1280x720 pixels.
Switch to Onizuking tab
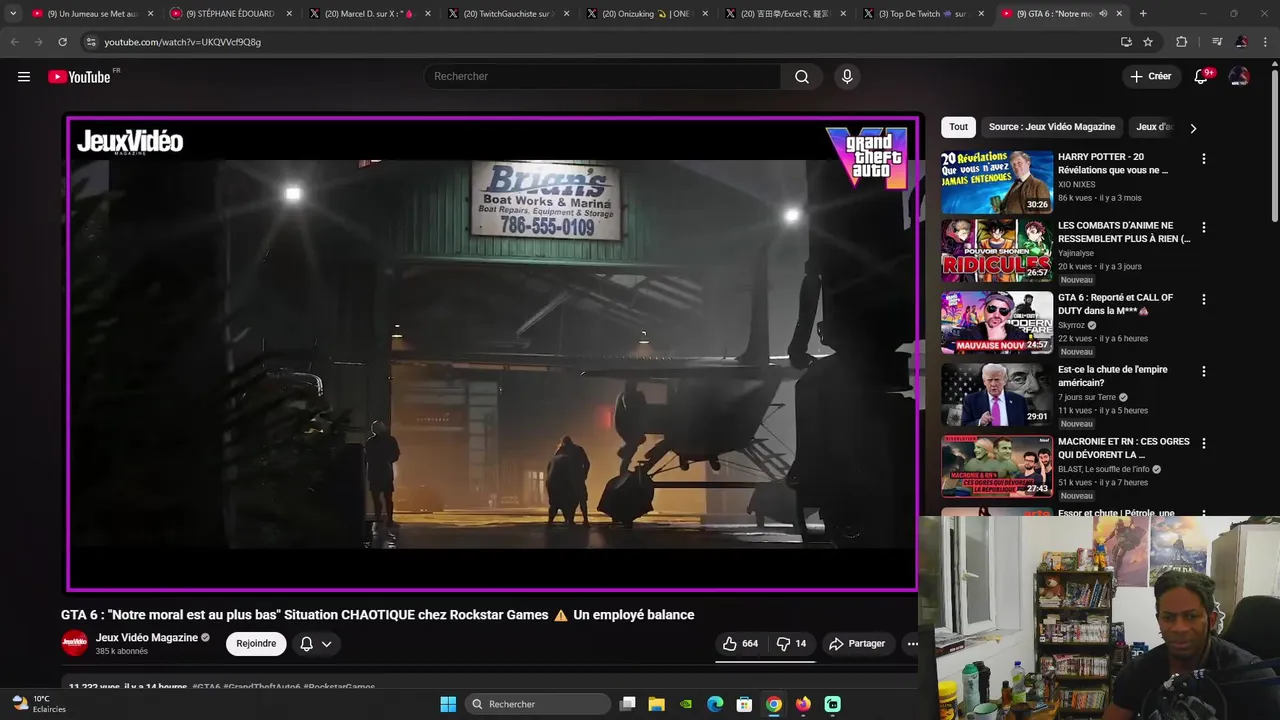click(x=645, y=14)
